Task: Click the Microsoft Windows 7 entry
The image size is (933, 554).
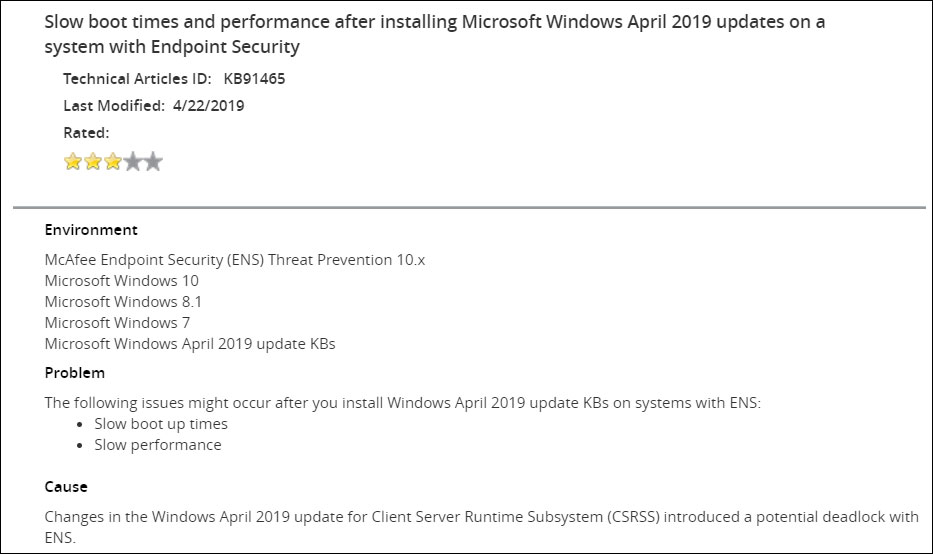Action: [x=117, y=323]
